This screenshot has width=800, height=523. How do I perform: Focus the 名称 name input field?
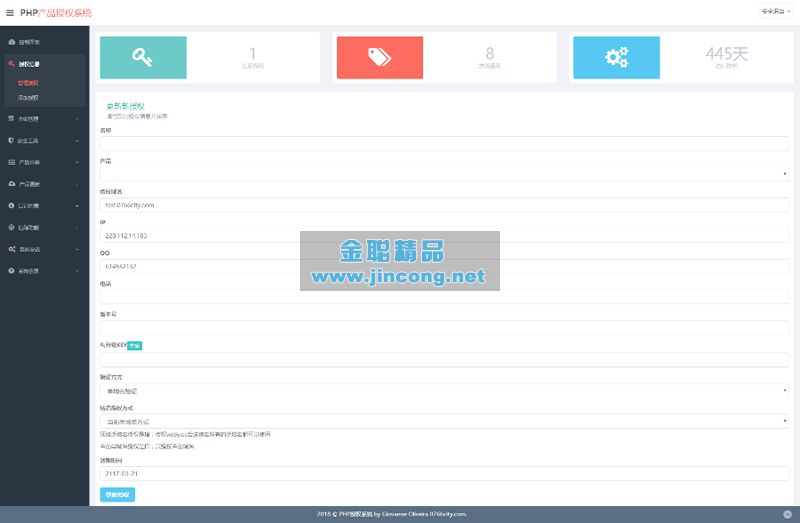pyautogui.click(x=444, y=143)
